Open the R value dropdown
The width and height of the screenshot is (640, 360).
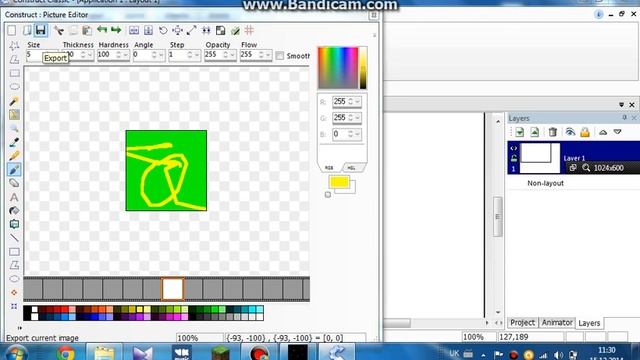pos(358,102)
